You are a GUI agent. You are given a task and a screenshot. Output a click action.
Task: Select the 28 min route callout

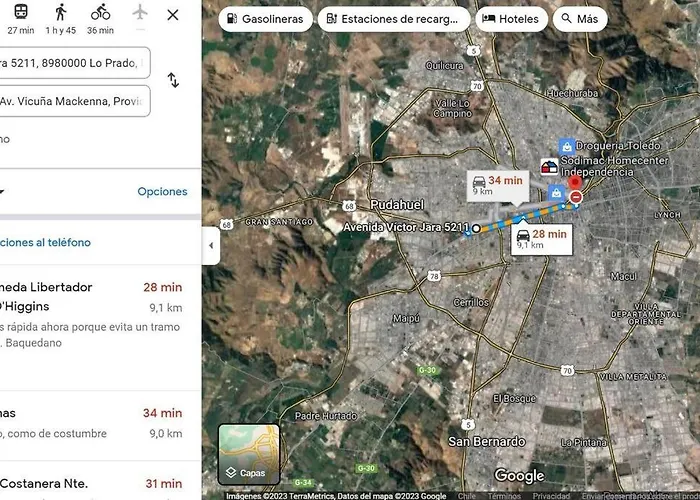point(542,239)
